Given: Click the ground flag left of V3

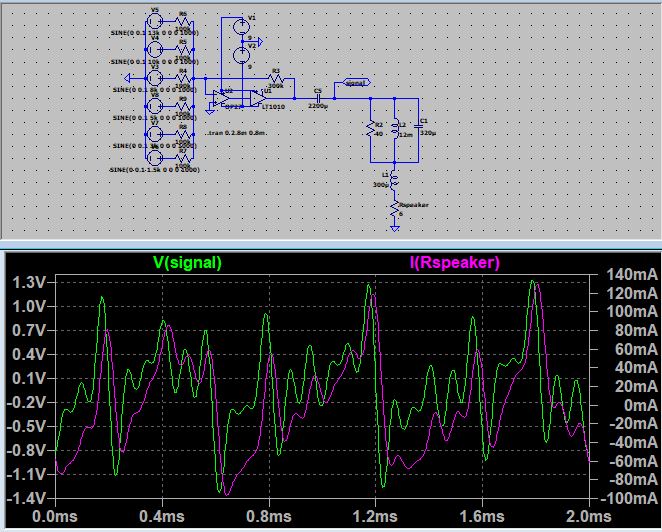Looking at the screenshot, I should [128, 78].
